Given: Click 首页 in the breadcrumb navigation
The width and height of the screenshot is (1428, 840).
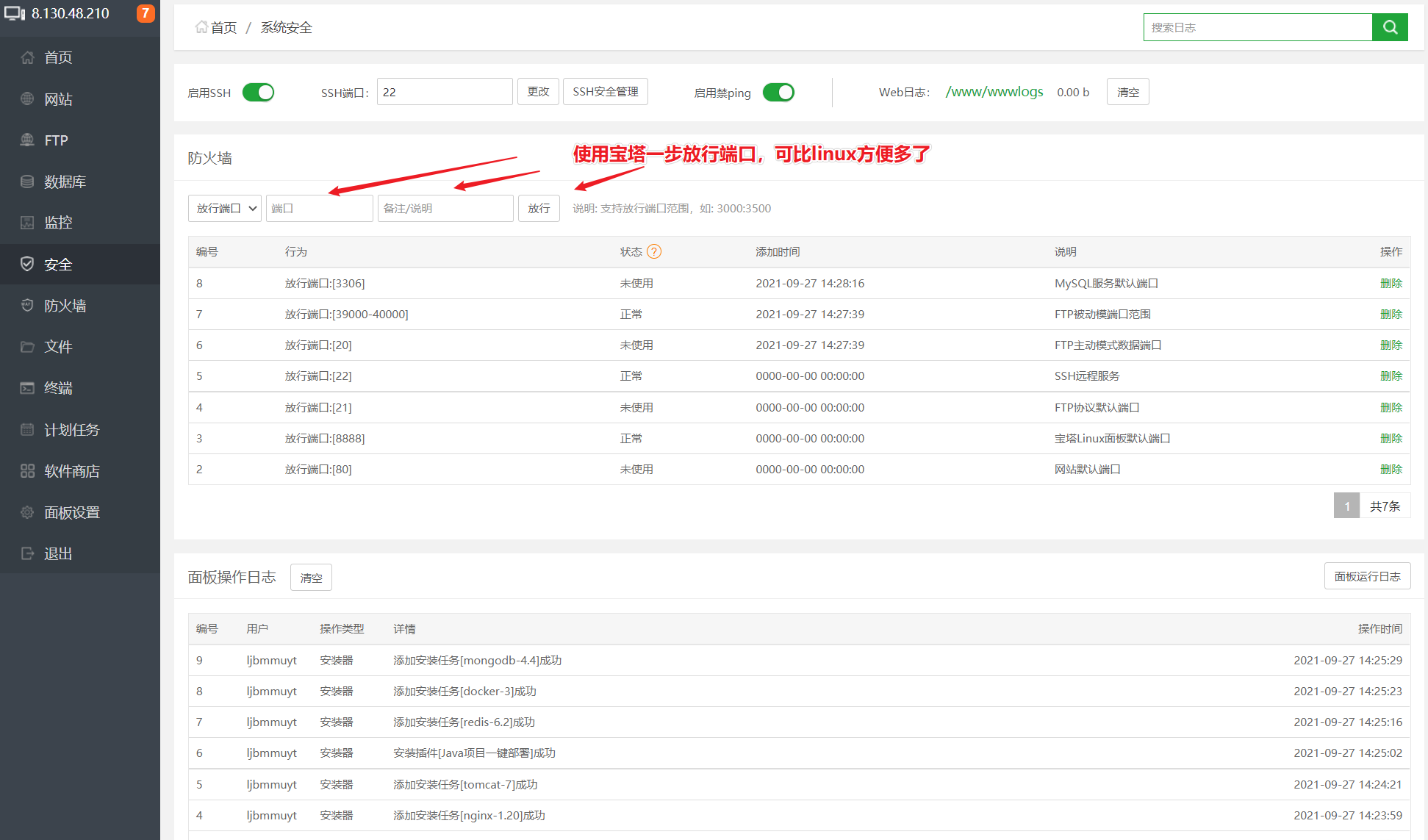Looking at the screenshot, I should point(221,27).
